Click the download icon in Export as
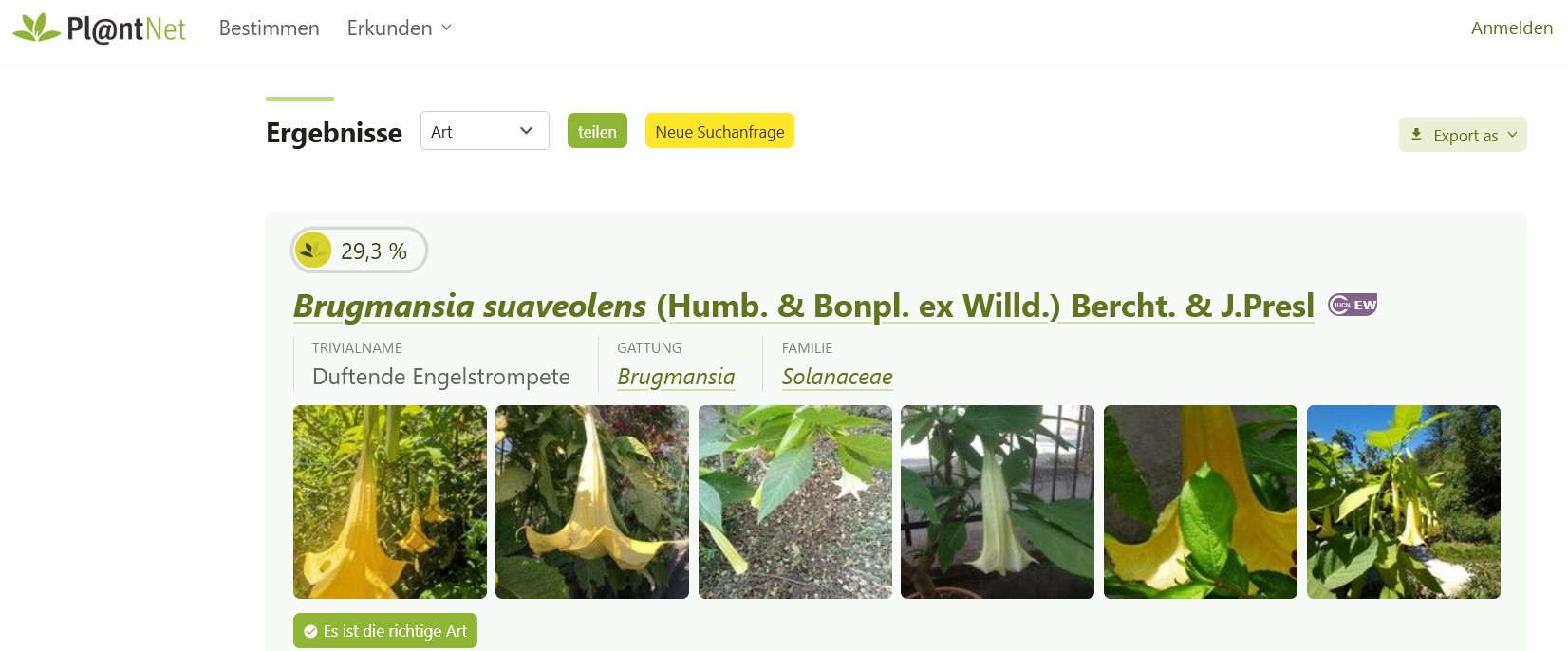This screenshot has height=651, width=1568. (x=1416, y=135)
